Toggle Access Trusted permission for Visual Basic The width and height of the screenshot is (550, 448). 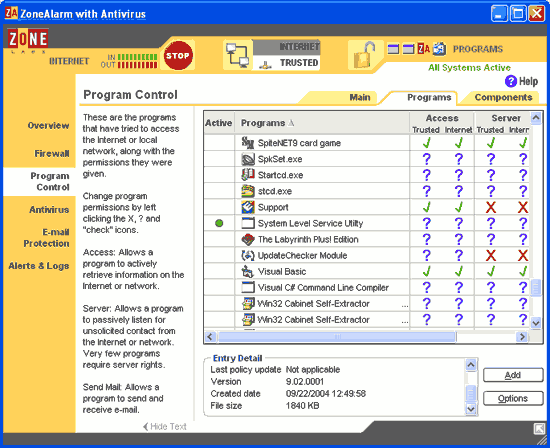pyautogui.click(x=427, y=271)
